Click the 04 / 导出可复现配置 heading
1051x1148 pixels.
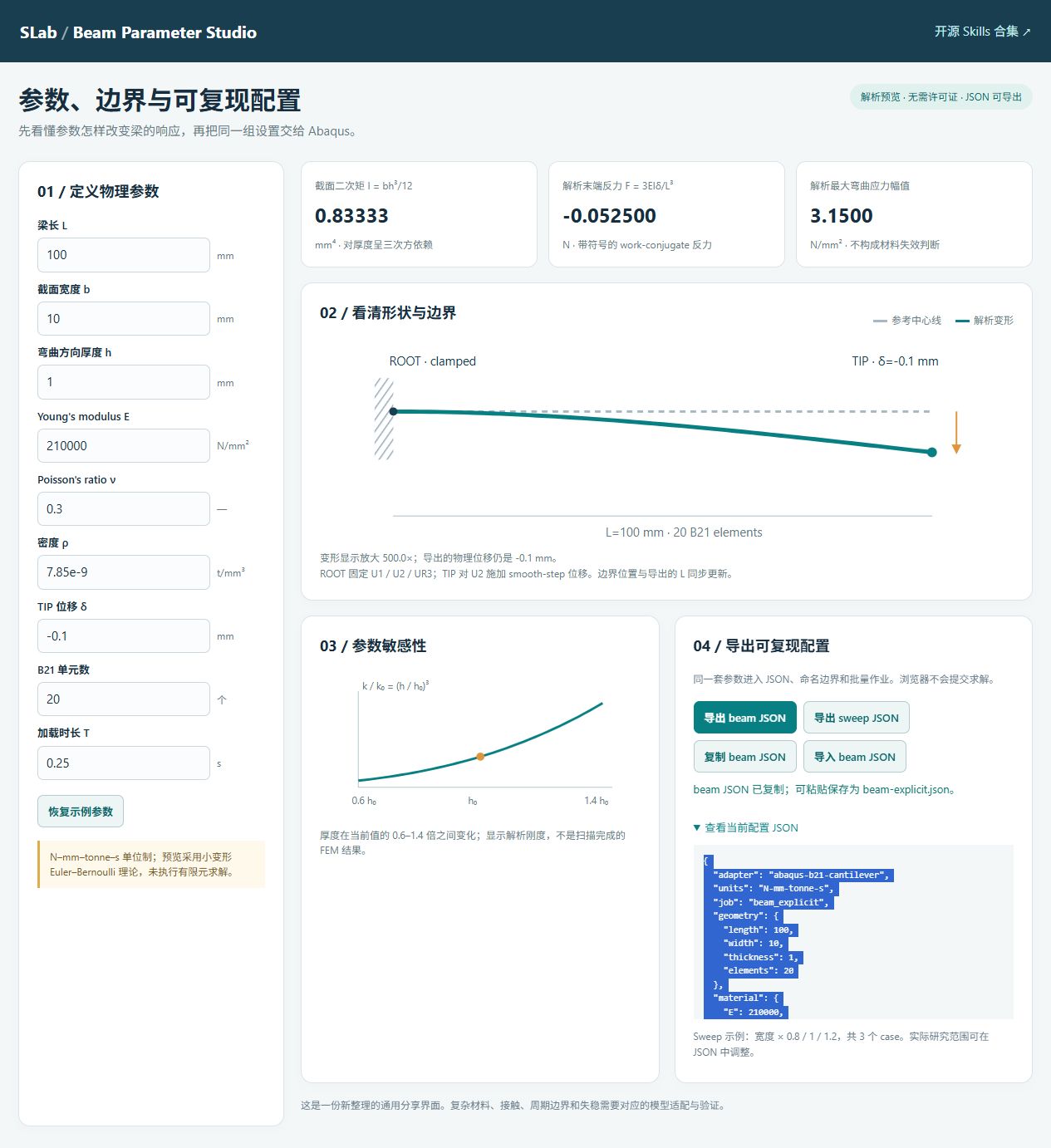761,645
